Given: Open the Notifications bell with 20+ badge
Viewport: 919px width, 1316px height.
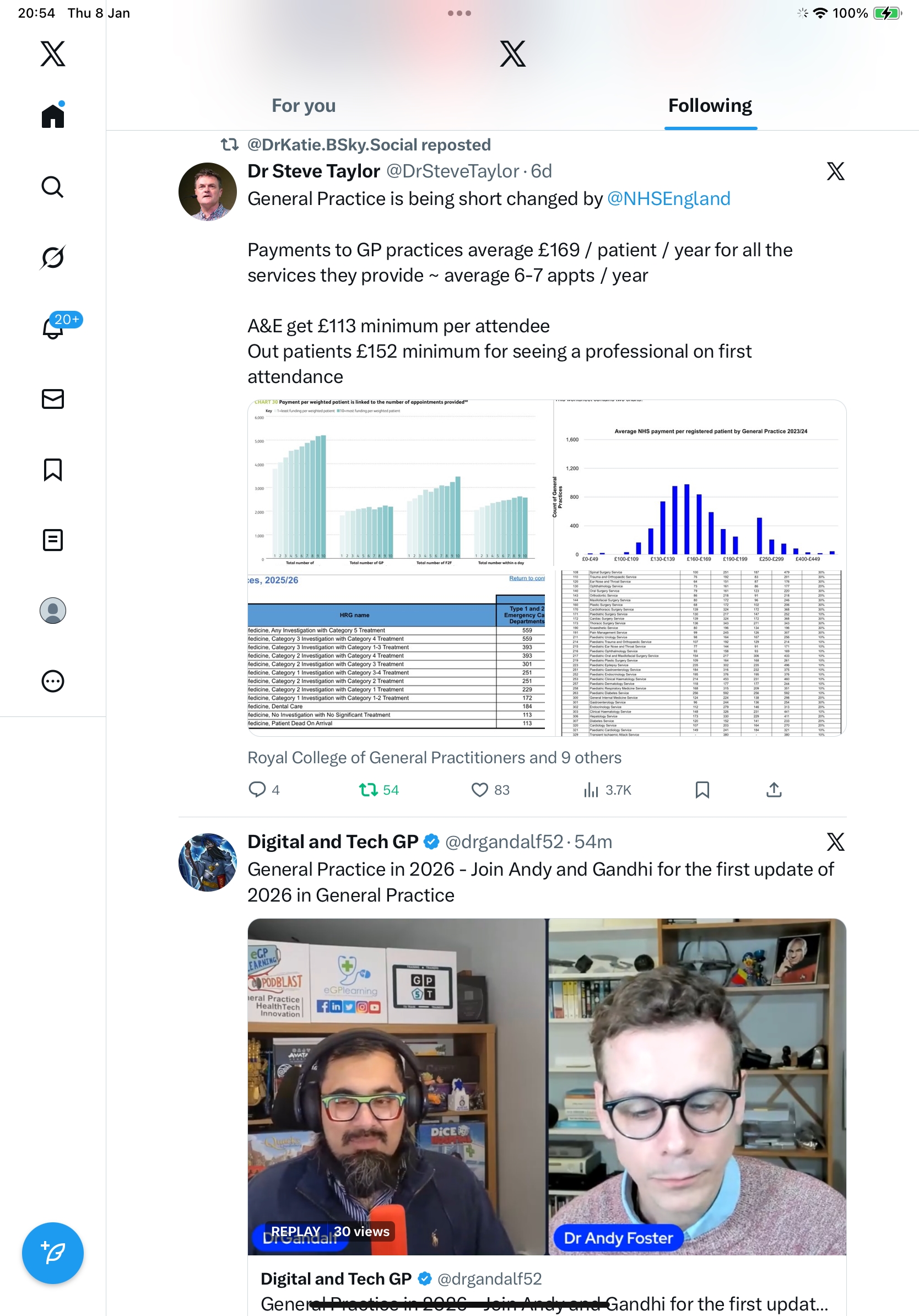Looking at the screenshot, I should [52, 328].
